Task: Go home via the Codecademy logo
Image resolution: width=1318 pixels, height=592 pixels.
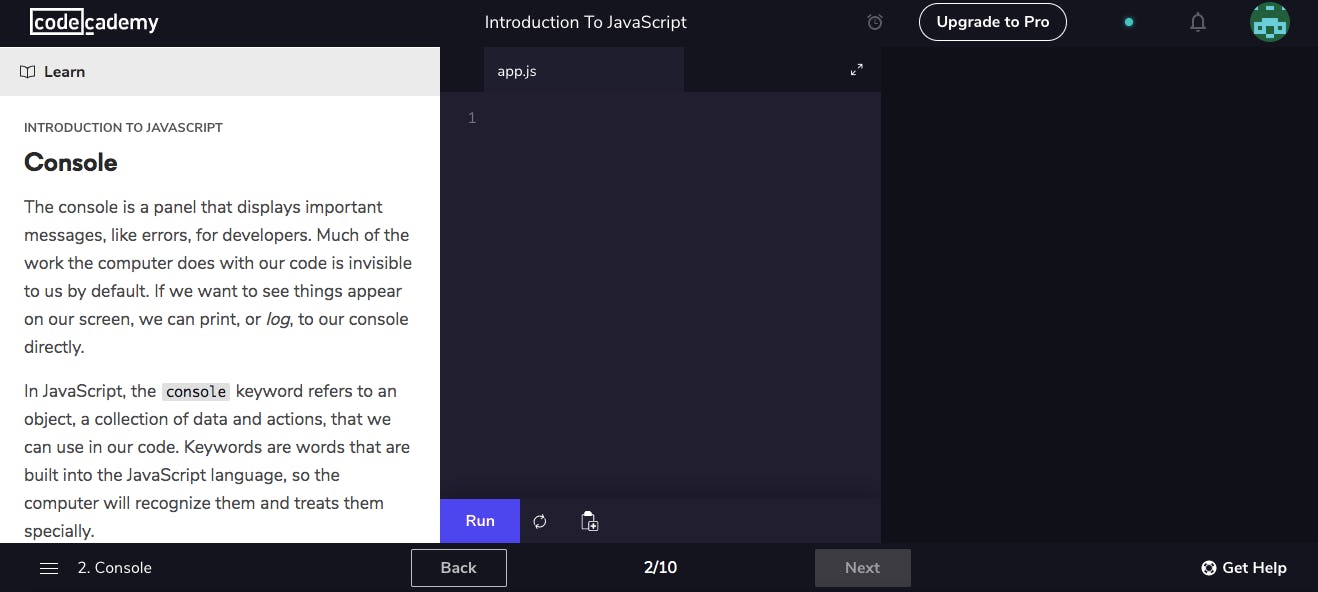Action: [93, 21]
